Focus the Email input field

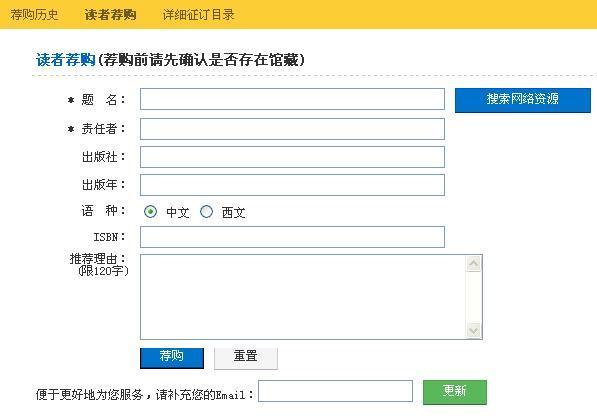(335, 391)
